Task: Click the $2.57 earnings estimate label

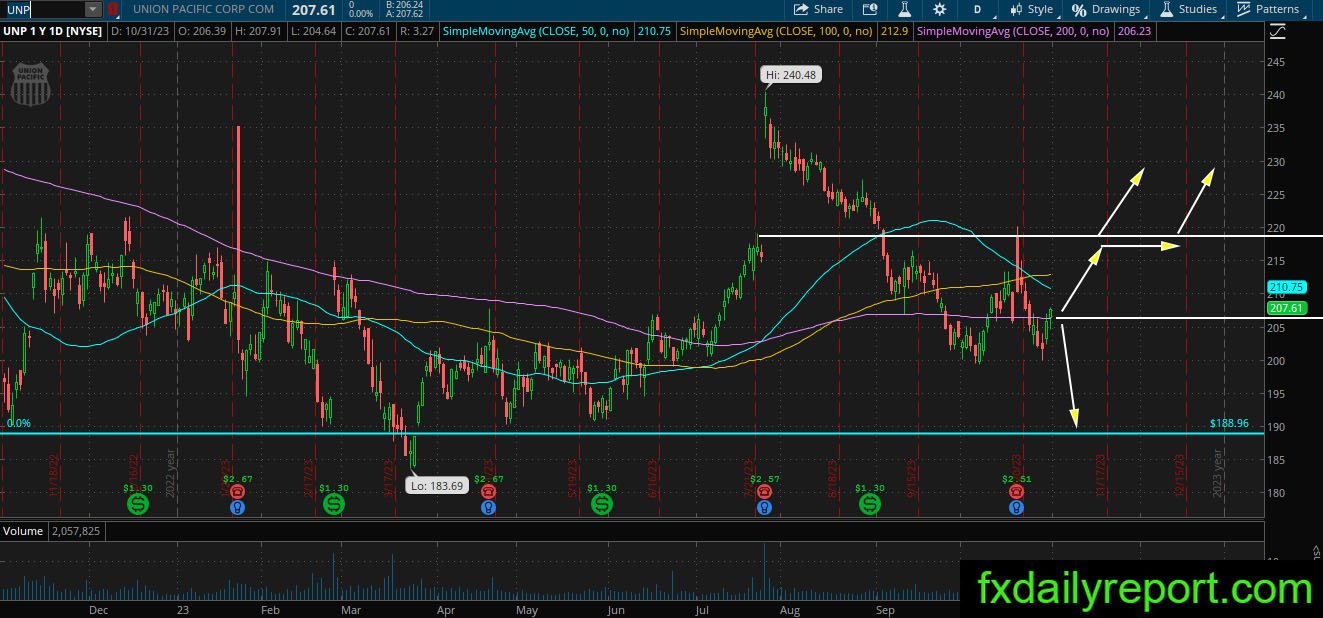Action: 765,479
